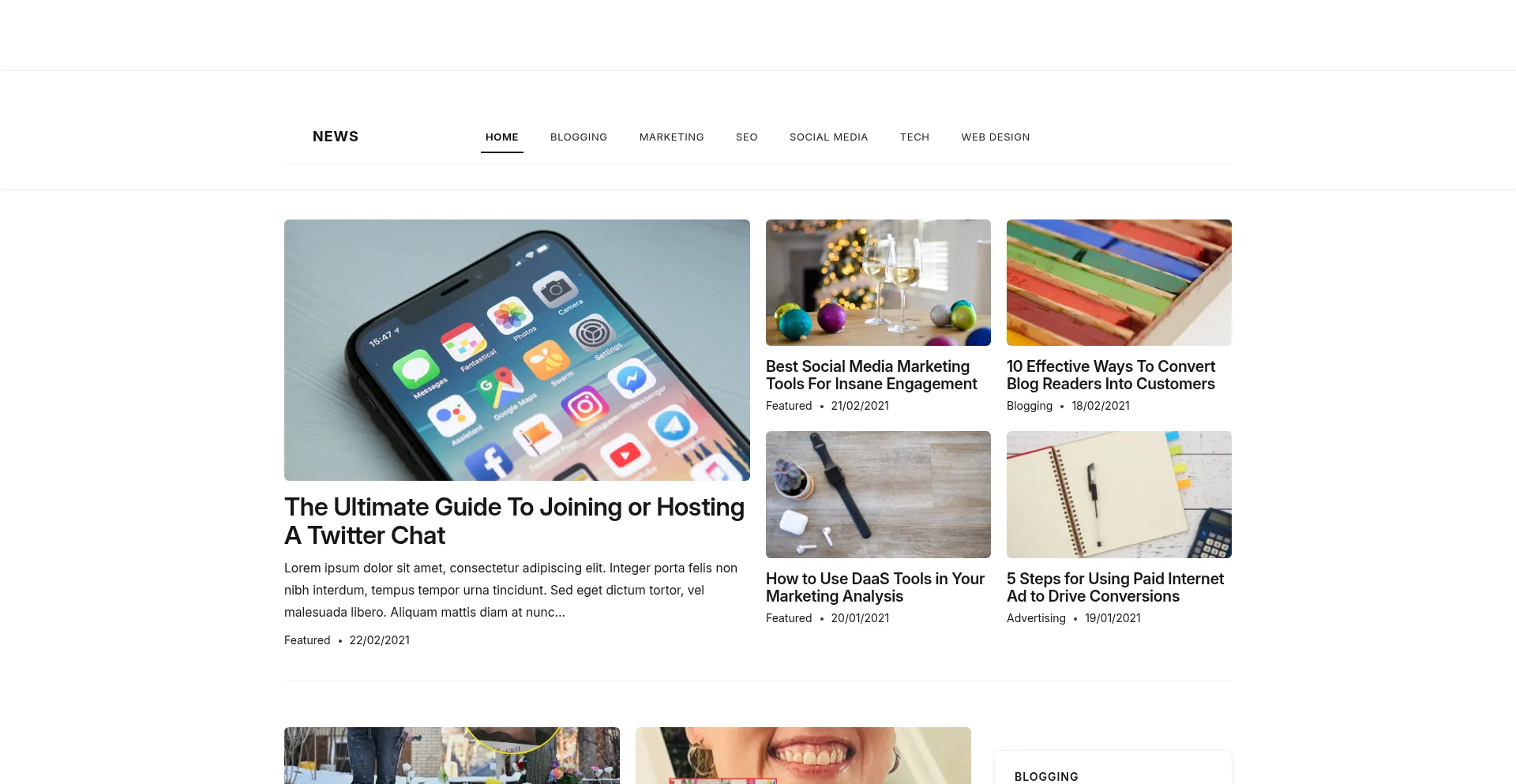Click the wine glasses and ornaments thumbnail
The width and height of the screenshot is (1516, 784).
point(878,283)
